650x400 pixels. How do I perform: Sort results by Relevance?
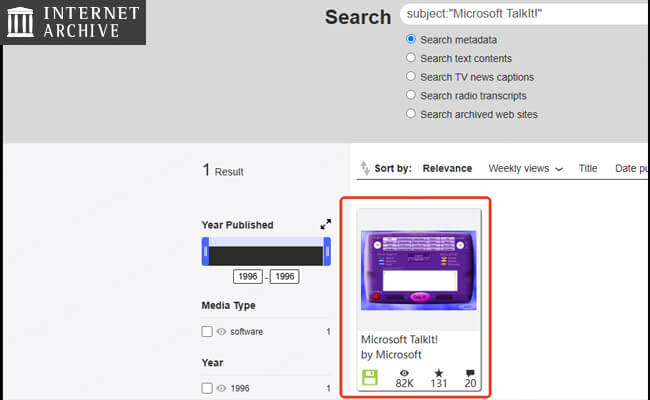(447, 168)
